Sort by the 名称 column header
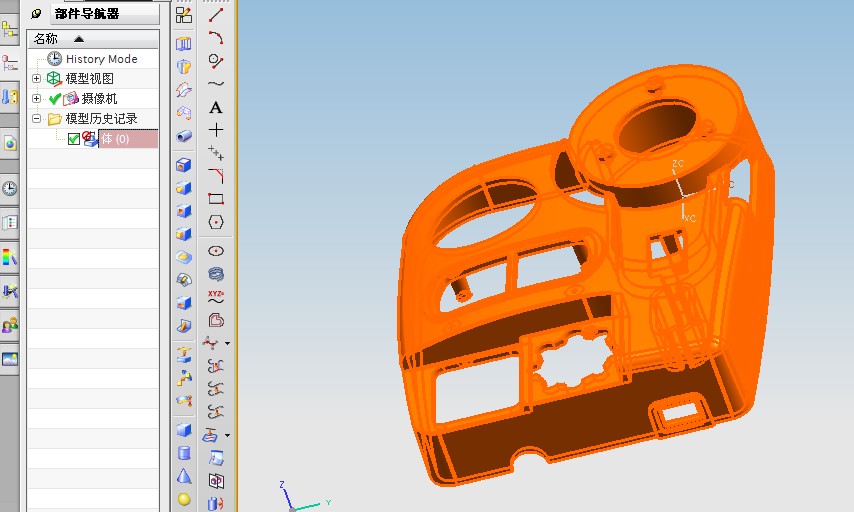Image resolution: width=854 pixels, height=512 pixels. click(93, 39)
